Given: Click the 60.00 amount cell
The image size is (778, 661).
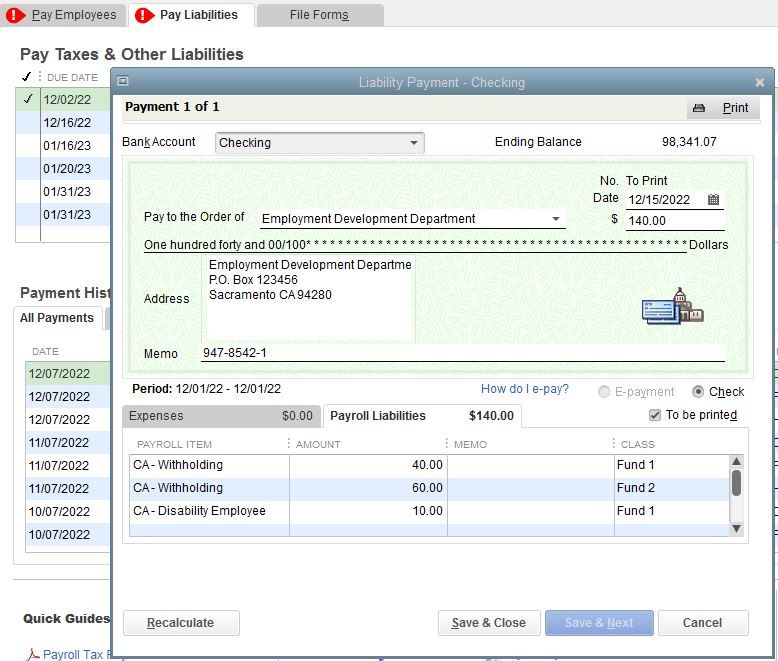Looking at the screenshot, I should point(368,488).
